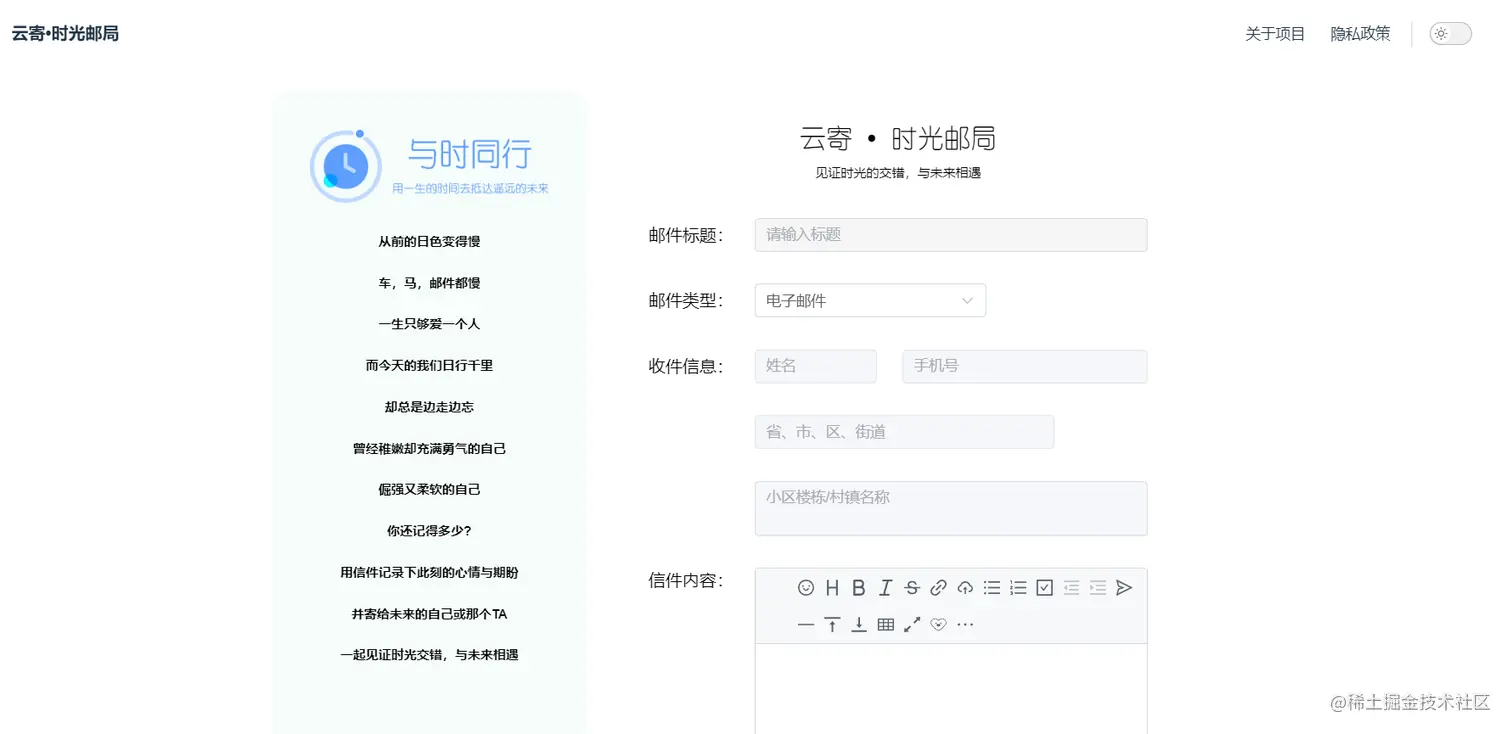1512x734 pixels.
Task: Apply strikethrough formatting
Action: [x=912, y=588]
